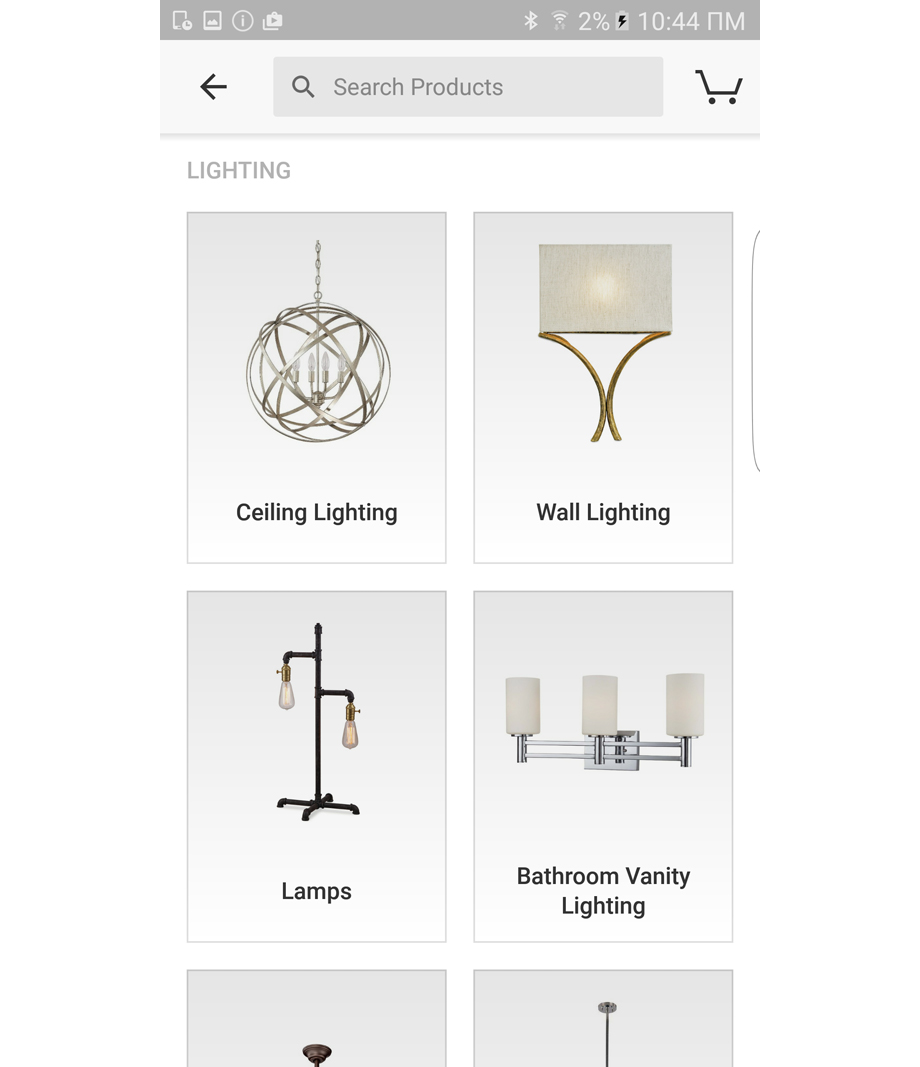920x1067 pixels.
Task: Tap the back arrow icon
Action: click(213, 87)
